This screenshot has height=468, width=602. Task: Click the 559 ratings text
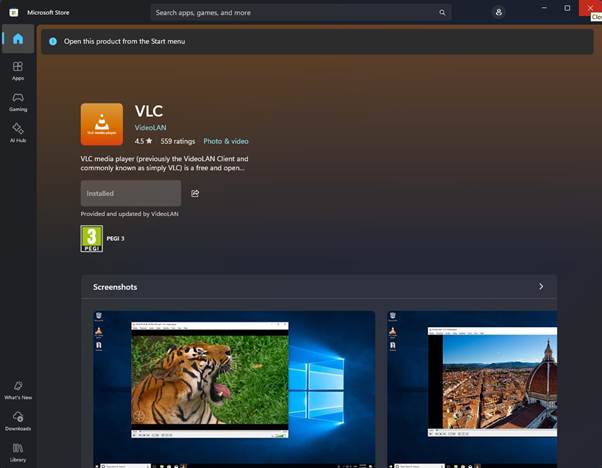pyautogui.click(x=178, y=141)
